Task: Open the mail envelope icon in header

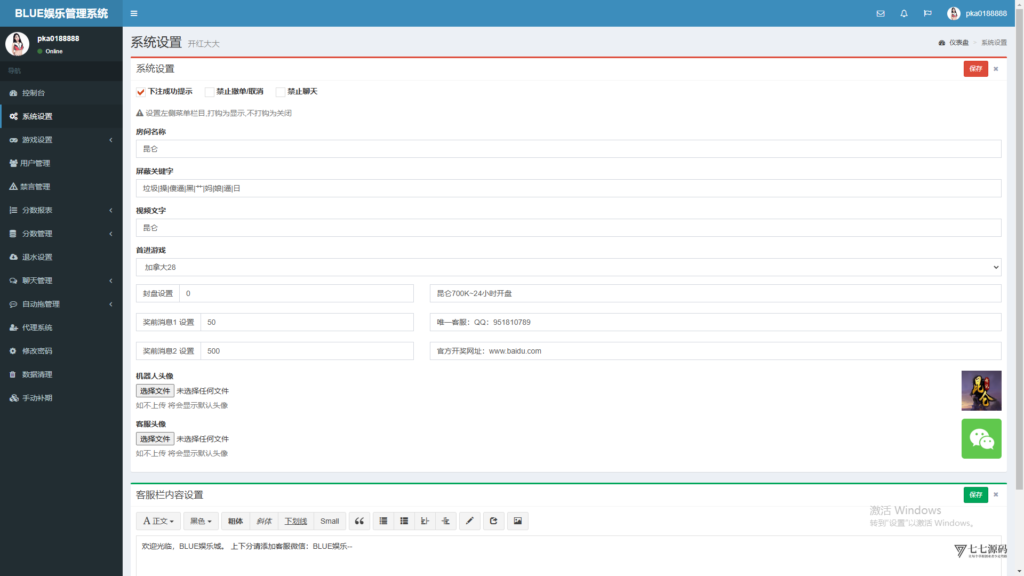Action: tap(880, 13)
